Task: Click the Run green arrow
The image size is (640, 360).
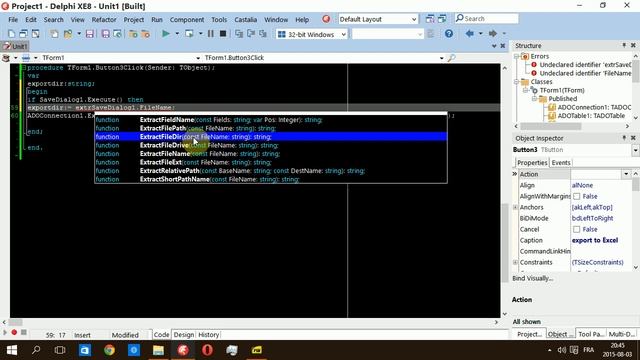Action: point(166,34)
